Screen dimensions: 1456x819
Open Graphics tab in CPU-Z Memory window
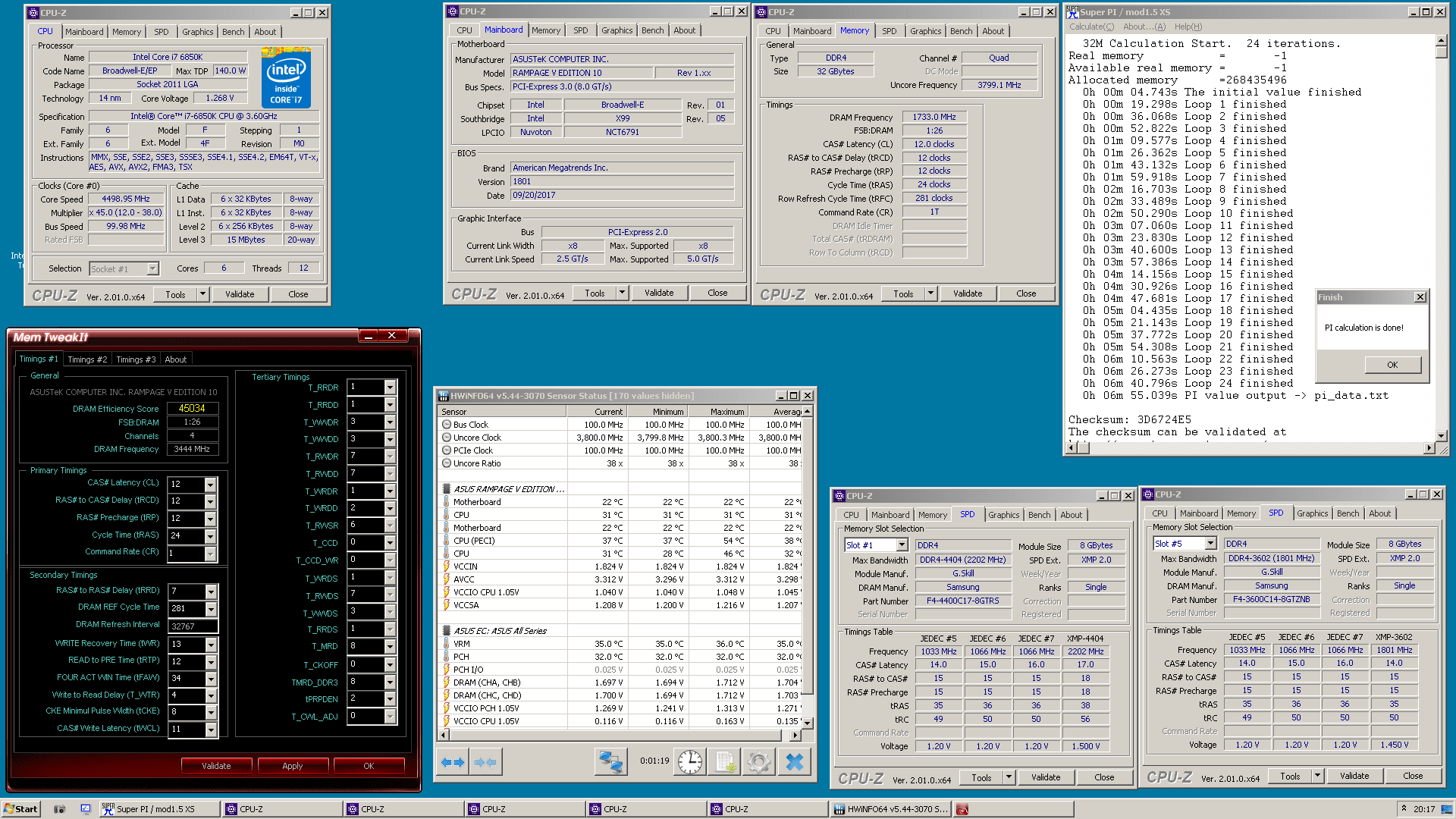(x=926, y=31)
